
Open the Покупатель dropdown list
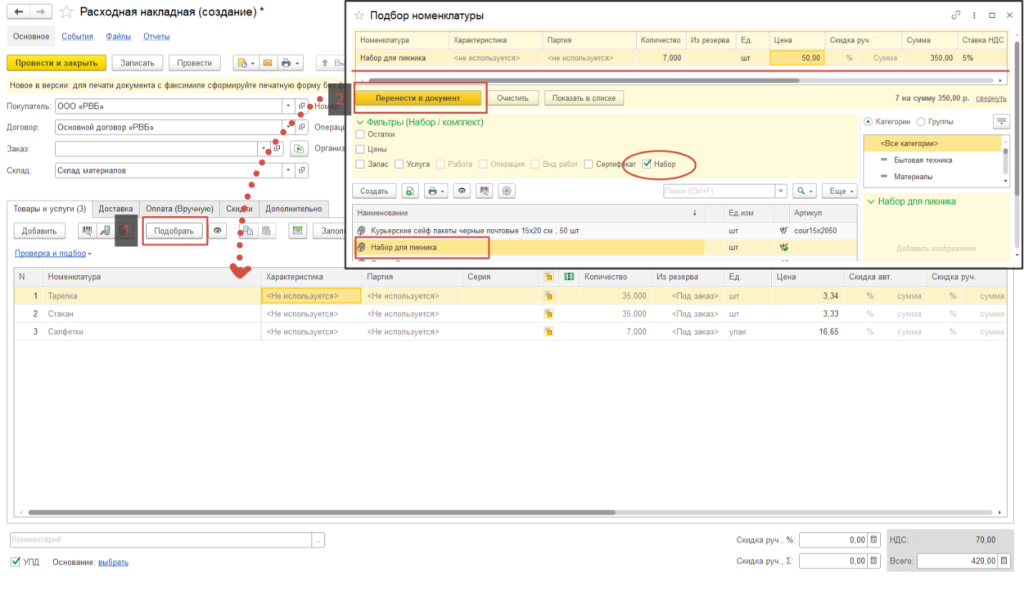(x=288, y=106)
